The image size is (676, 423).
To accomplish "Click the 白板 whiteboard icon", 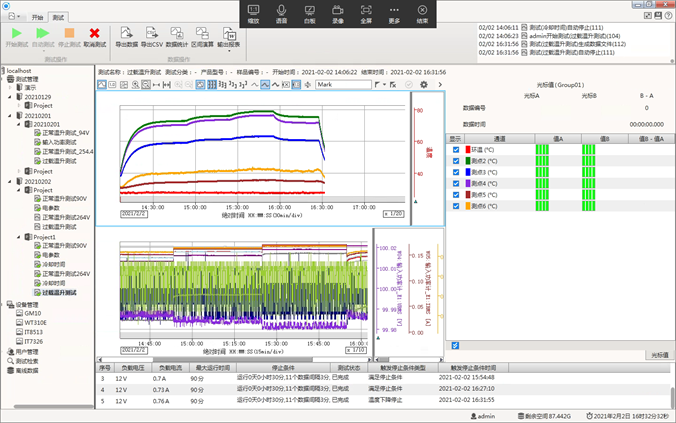I will 309,10.
